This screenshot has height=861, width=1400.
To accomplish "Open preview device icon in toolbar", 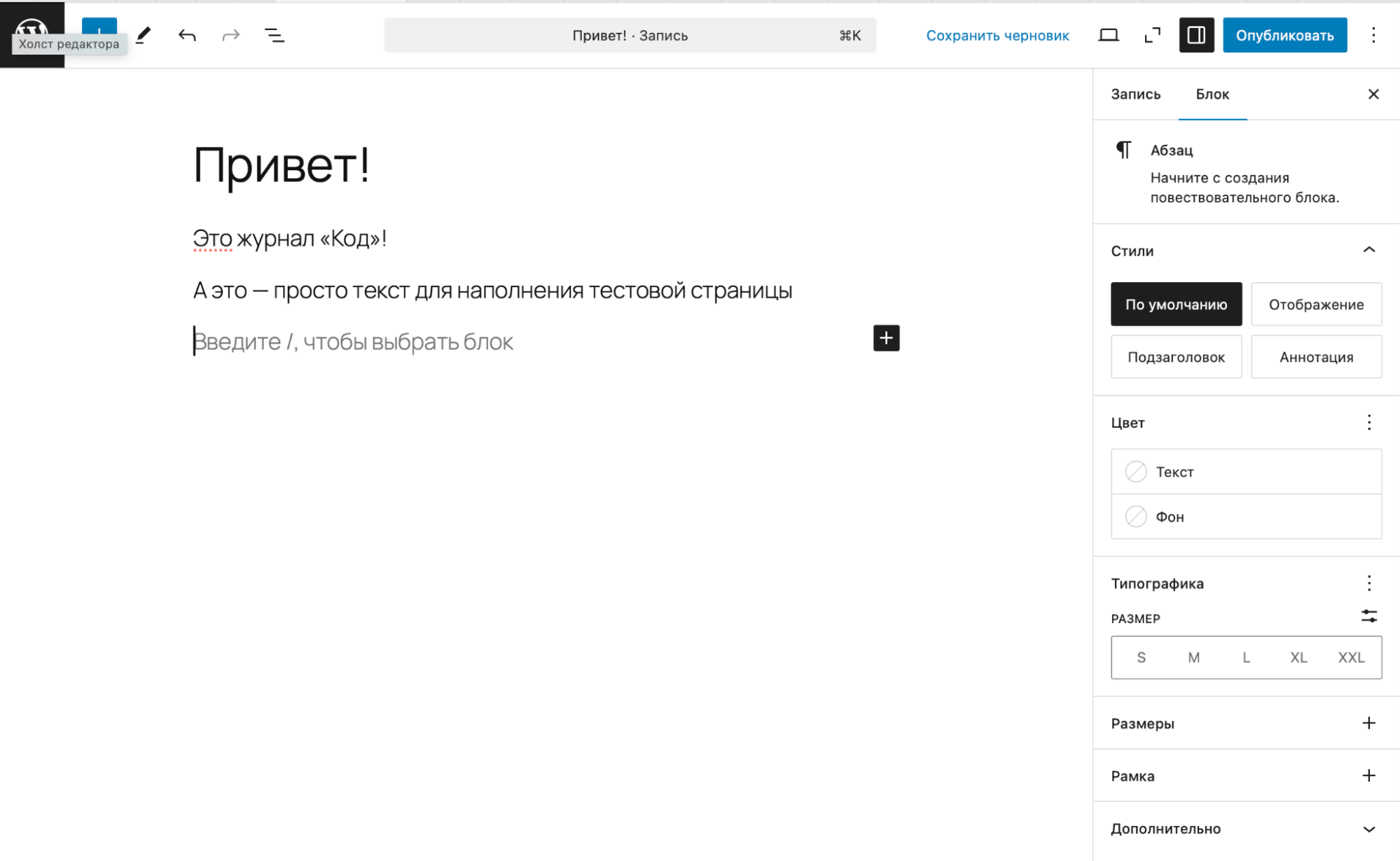I will pyautogui.click(x=1107, y=34).
